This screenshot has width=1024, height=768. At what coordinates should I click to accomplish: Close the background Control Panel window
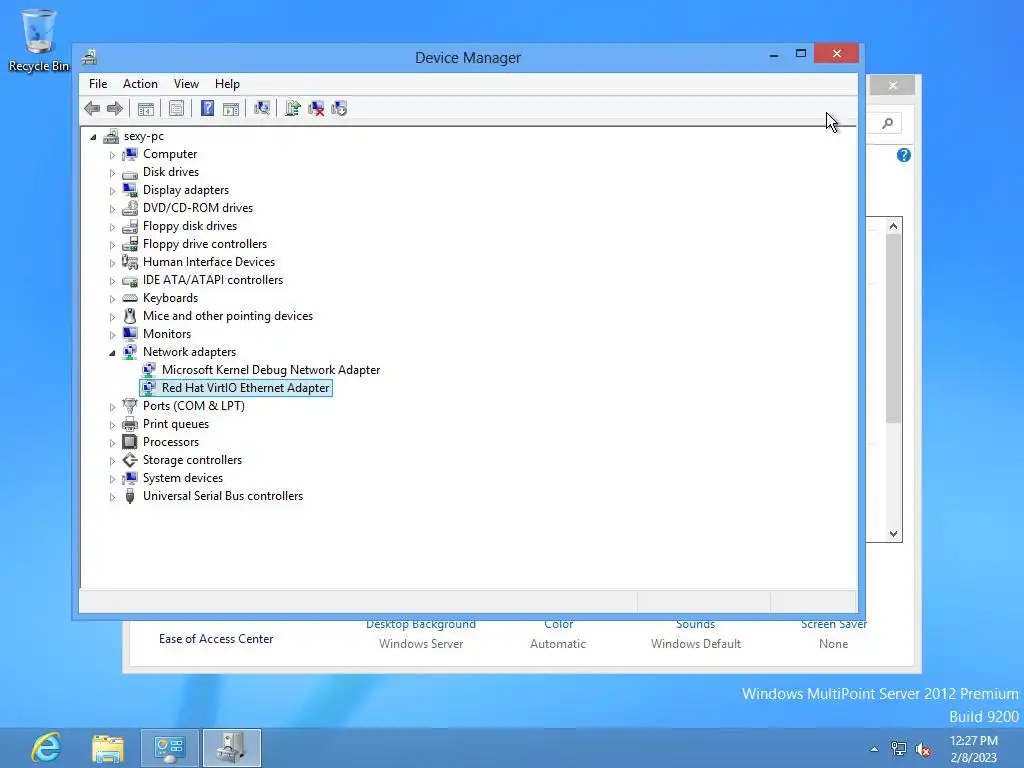pos(893,86)
